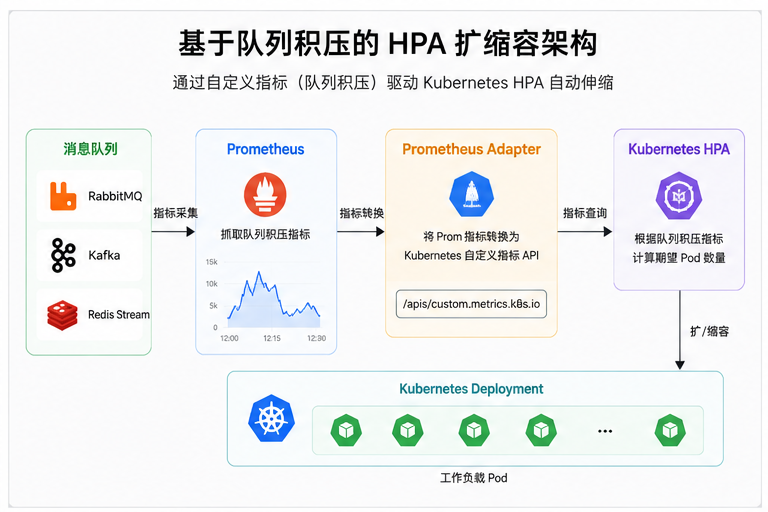Select the purple Kubernetes HPA heading
Image resolution: width=768 pixels, height=512 pixels.
point(679,149)
